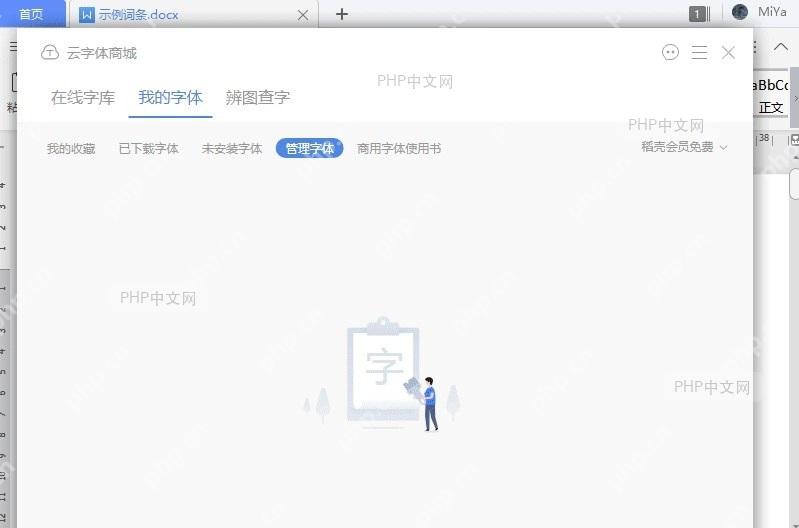The width and height of the screenshot is (799, 528).
Task: Open the font store hamburger menu
Action: pyautogui.click(x=699, y=52)
